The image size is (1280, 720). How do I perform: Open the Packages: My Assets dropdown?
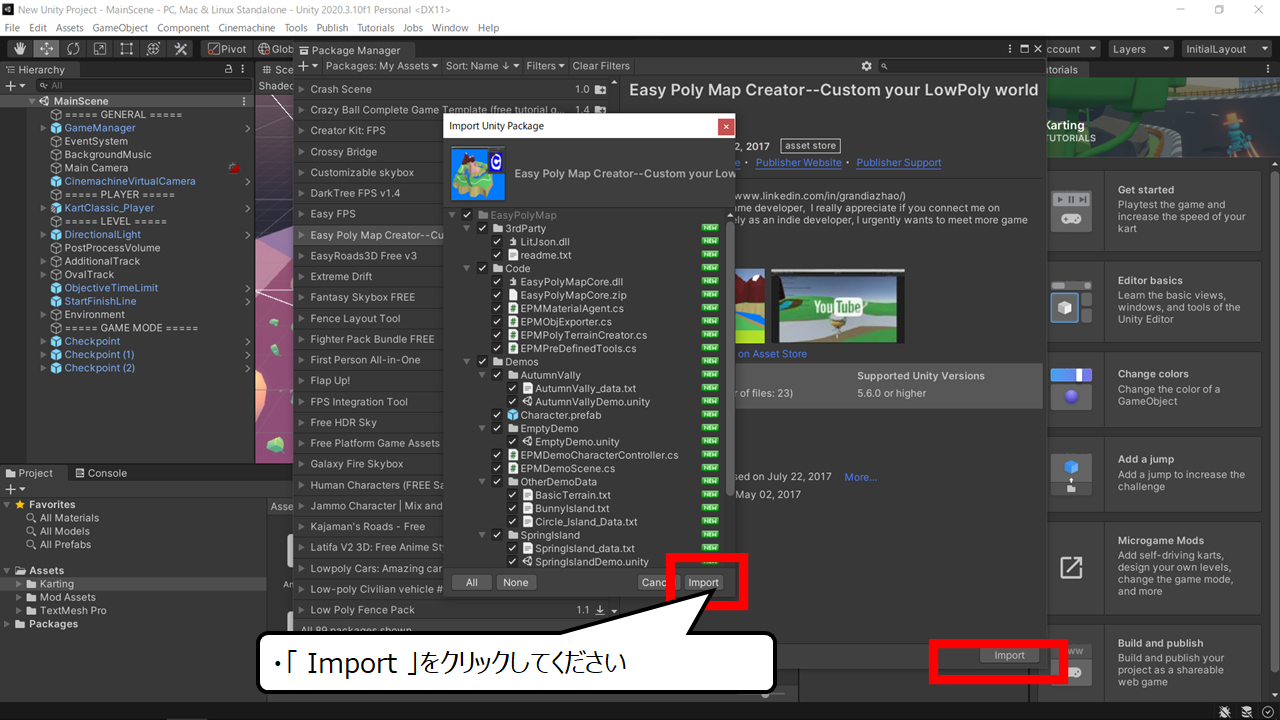382,66
